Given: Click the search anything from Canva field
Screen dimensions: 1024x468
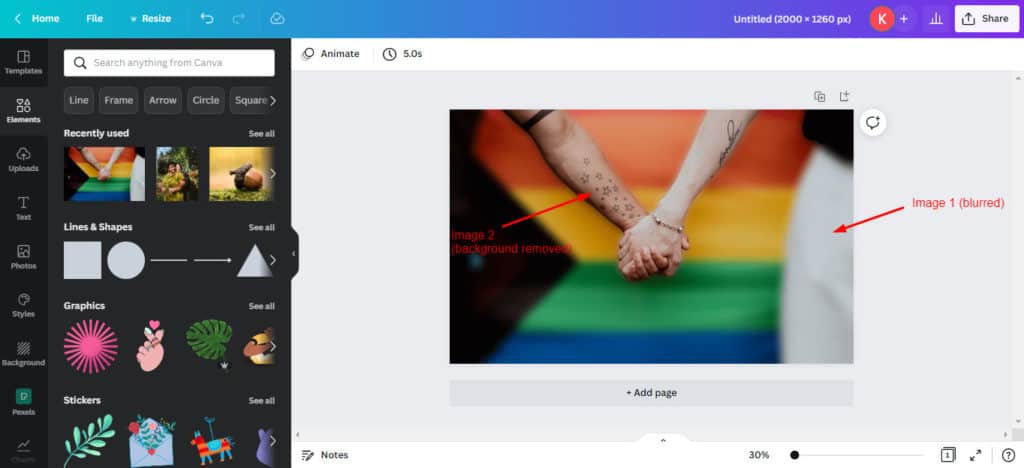Looking at the screenshot, I should click(169, 63).
